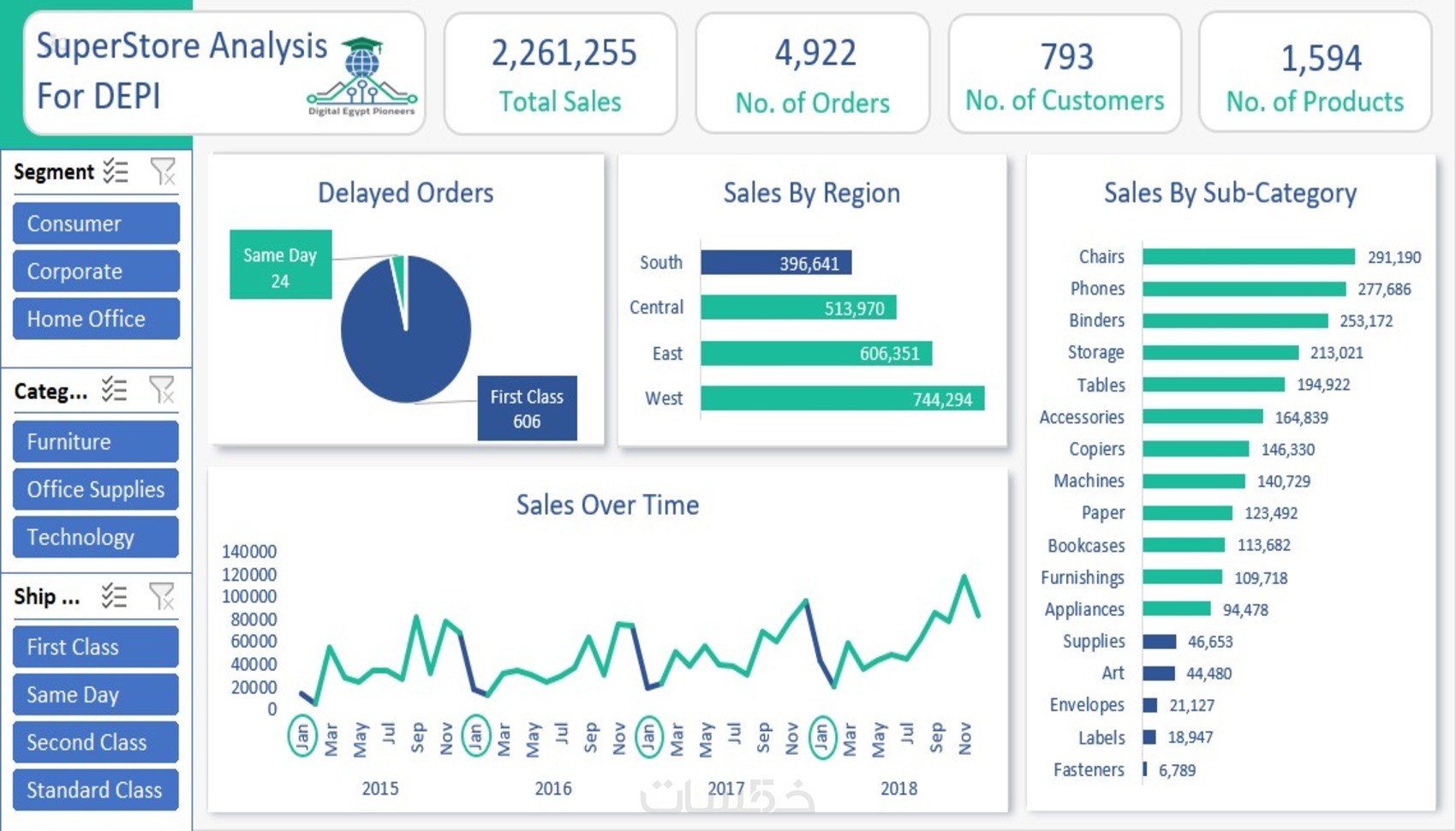Select the Furniture category slicer button
This screenshot has width=1456, height=831.
tap(96, 442)
